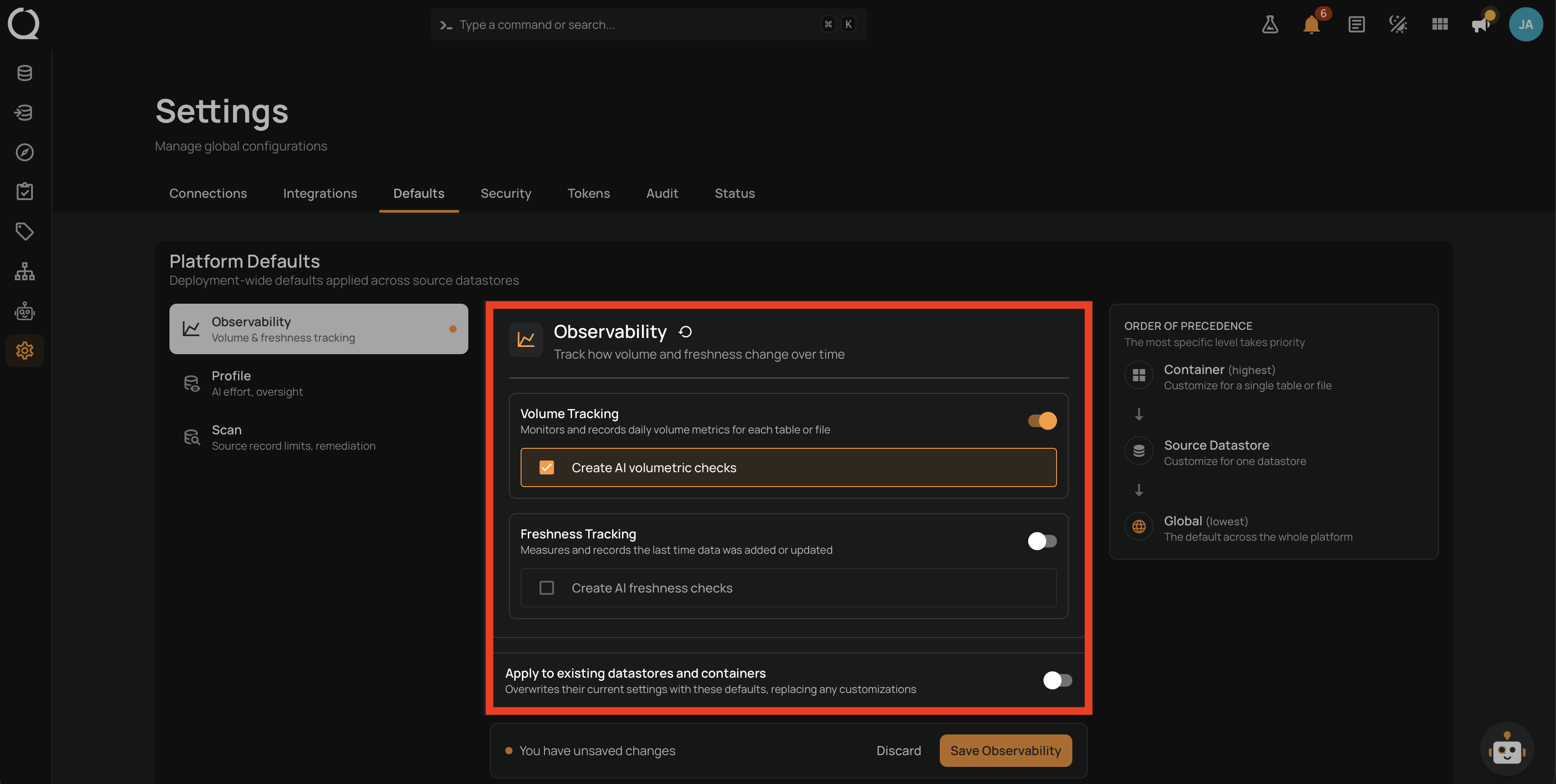Open the chatbot assistant floating button

pyautogui.click(x=1507, y=749)
